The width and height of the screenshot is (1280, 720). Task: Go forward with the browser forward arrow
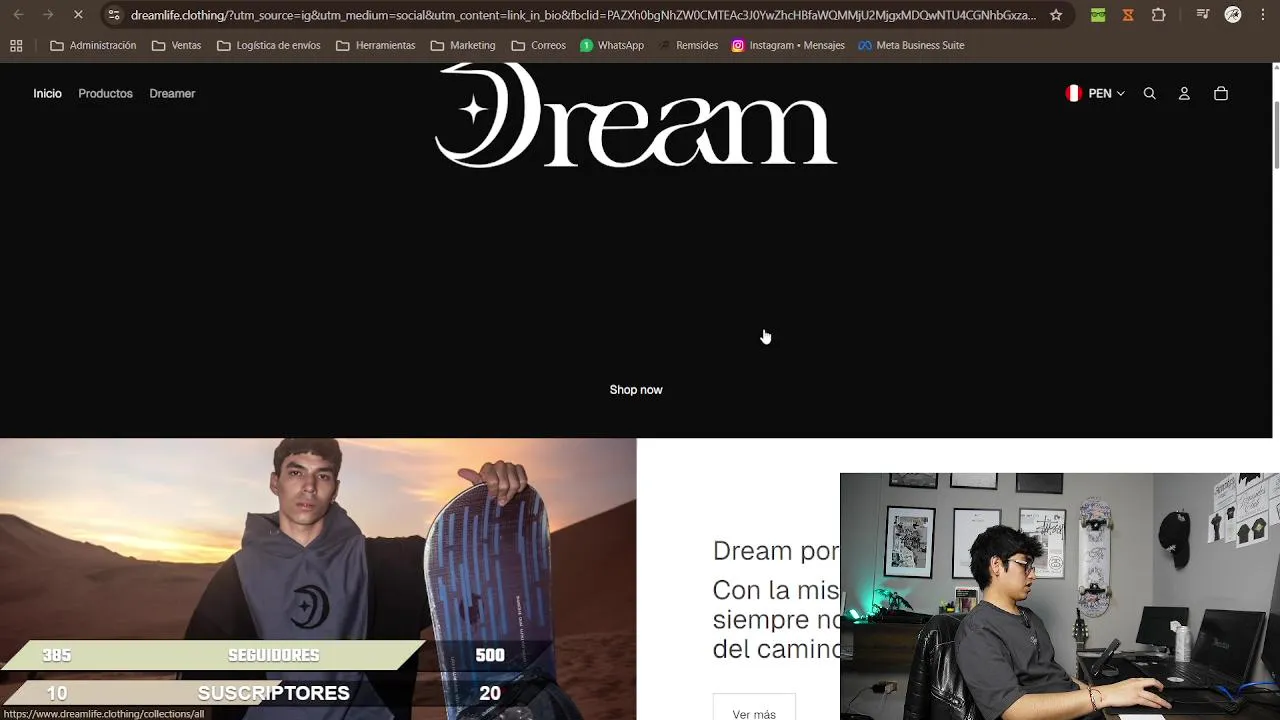47,15
